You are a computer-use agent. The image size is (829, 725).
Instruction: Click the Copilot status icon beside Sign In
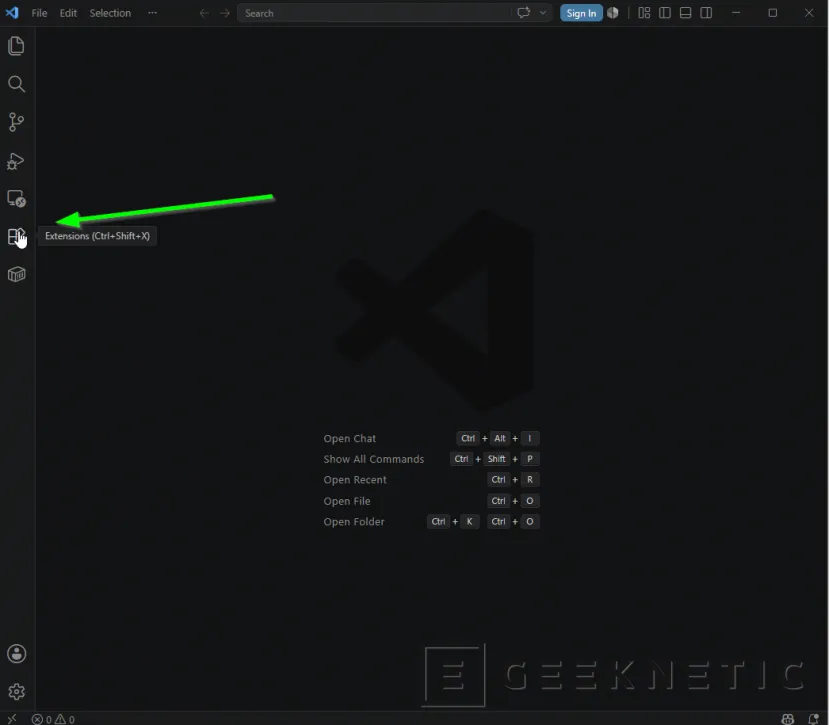613,13
